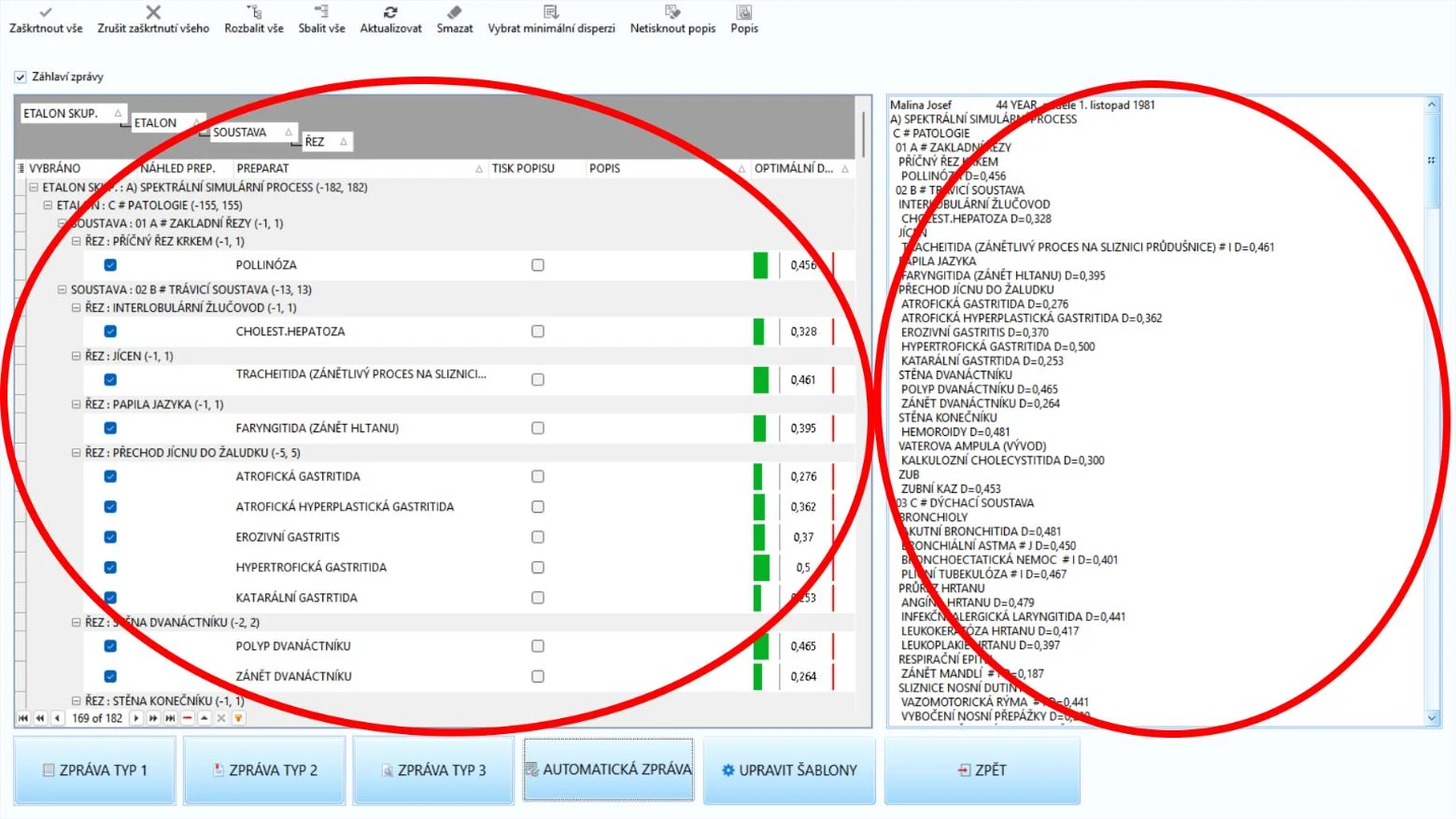This screenshot has width=1456, height=819.
Task: Uncheck the POLLINÓZA selected checkbox
Action: click(110, 265)
